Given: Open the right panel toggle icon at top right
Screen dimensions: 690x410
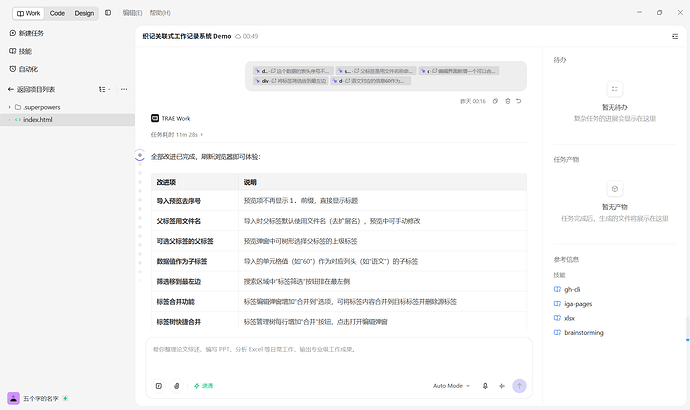Looking at the screenshot, I should tap(675, 37).
